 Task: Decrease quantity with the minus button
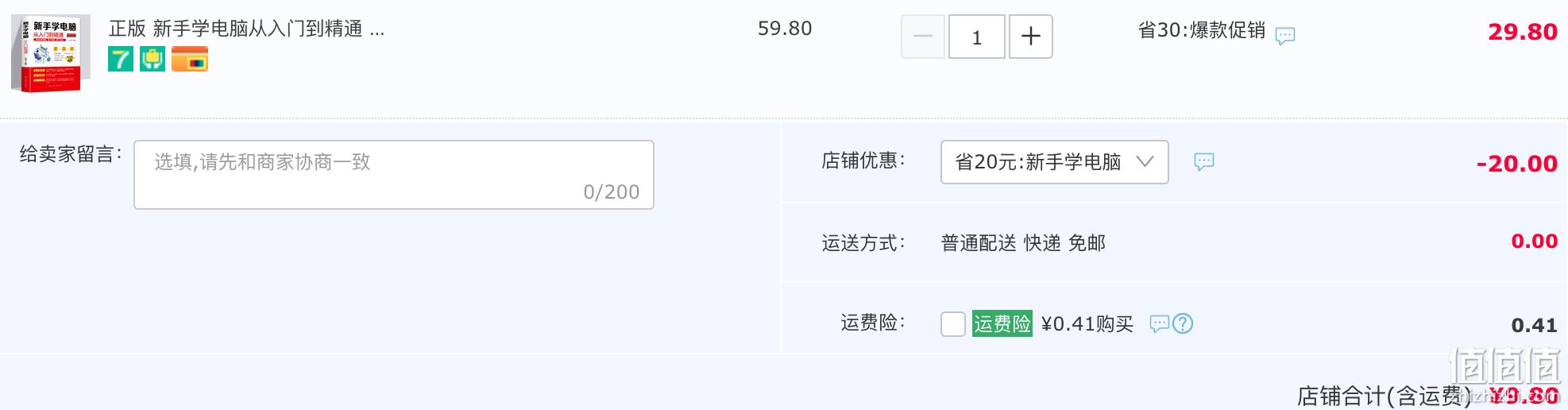click(923, 37)
